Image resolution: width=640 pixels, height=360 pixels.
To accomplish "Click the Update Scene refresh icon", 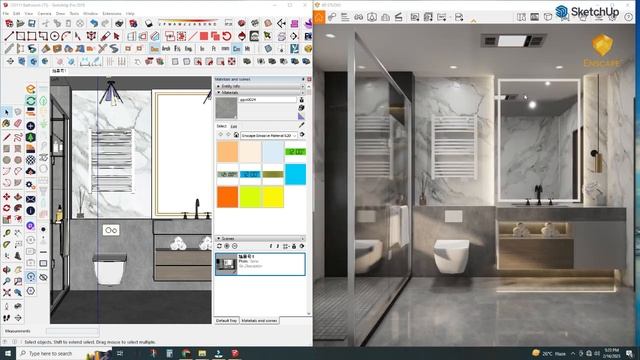I will tap(219, 246).
